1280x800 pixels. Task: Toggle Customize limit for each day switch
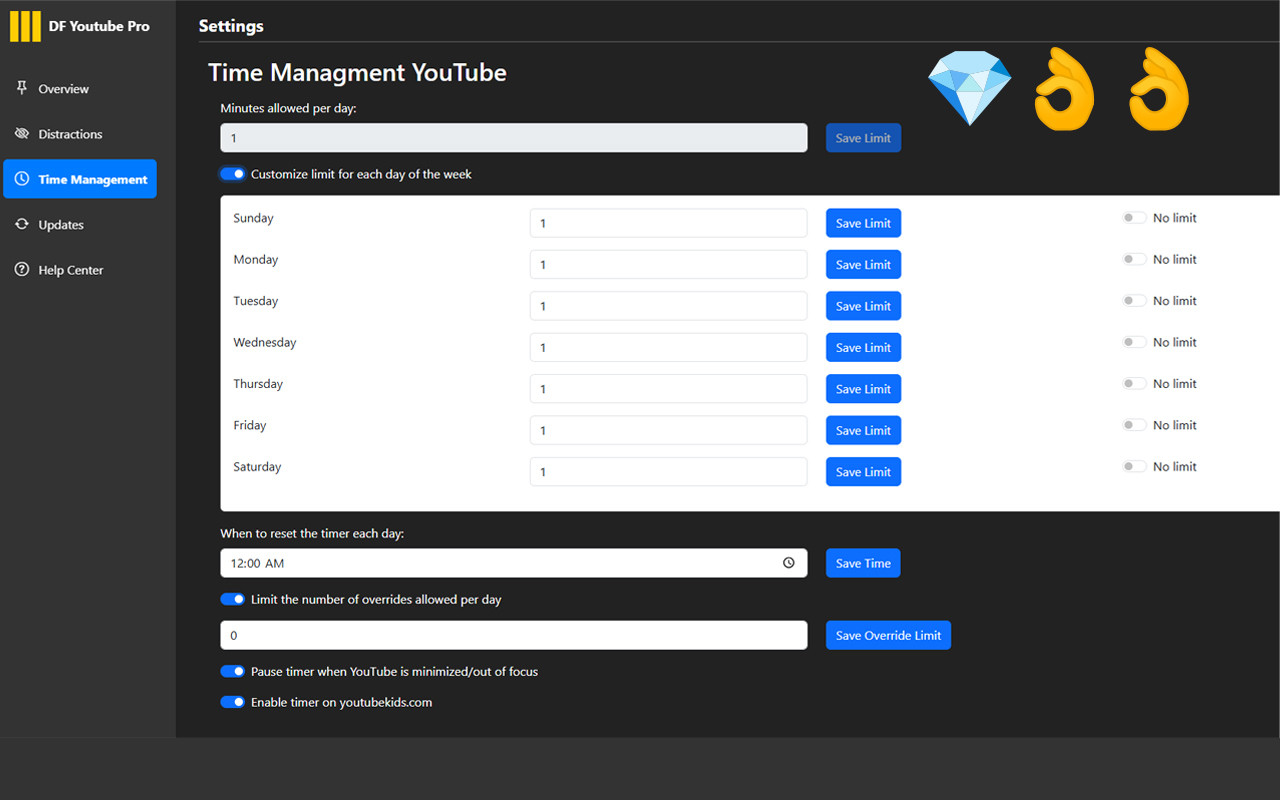233,174
